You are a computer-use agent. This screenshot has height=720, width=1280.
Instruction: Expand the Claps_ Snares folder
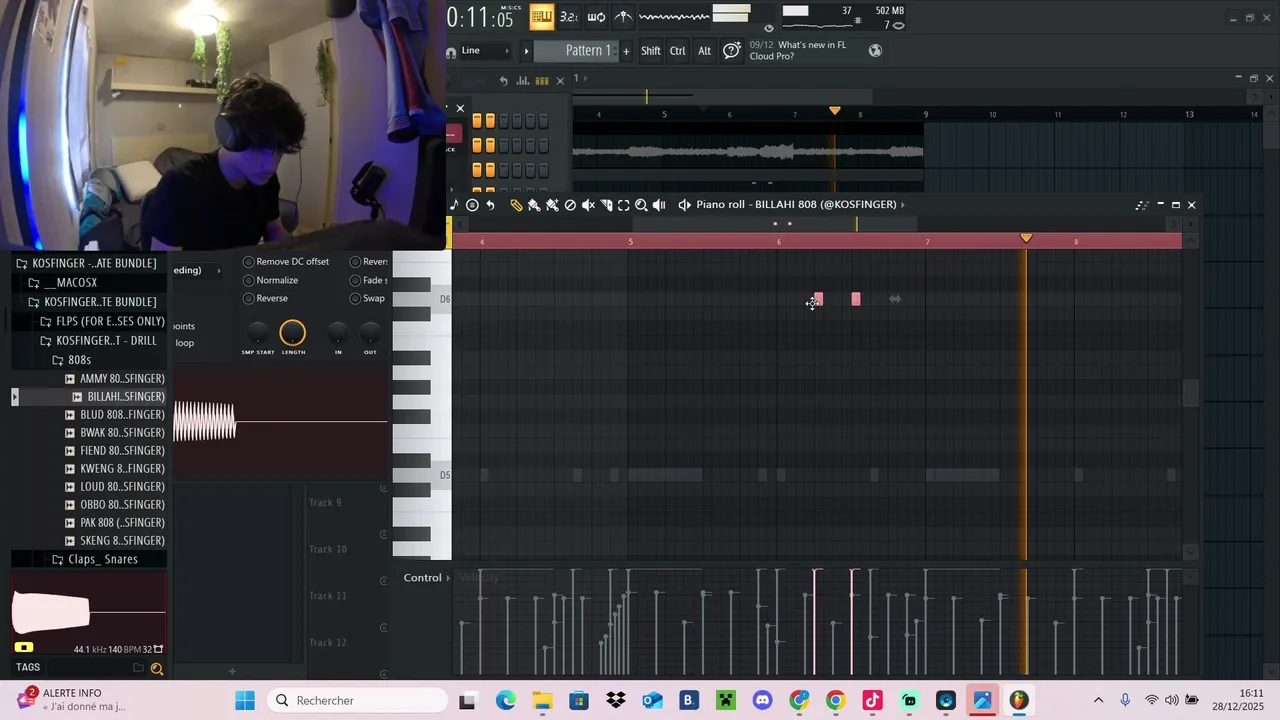coord(94,559)
